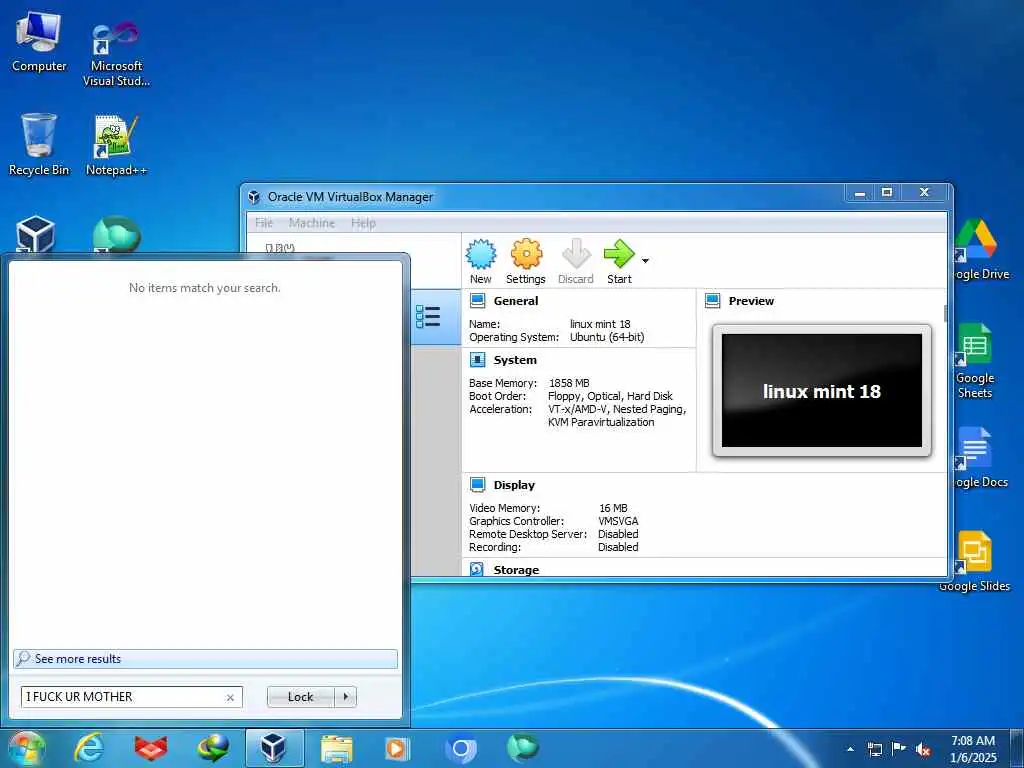Show hidden system tray icons
This screenshot has width=1024, height=768.
coord(850,749)
